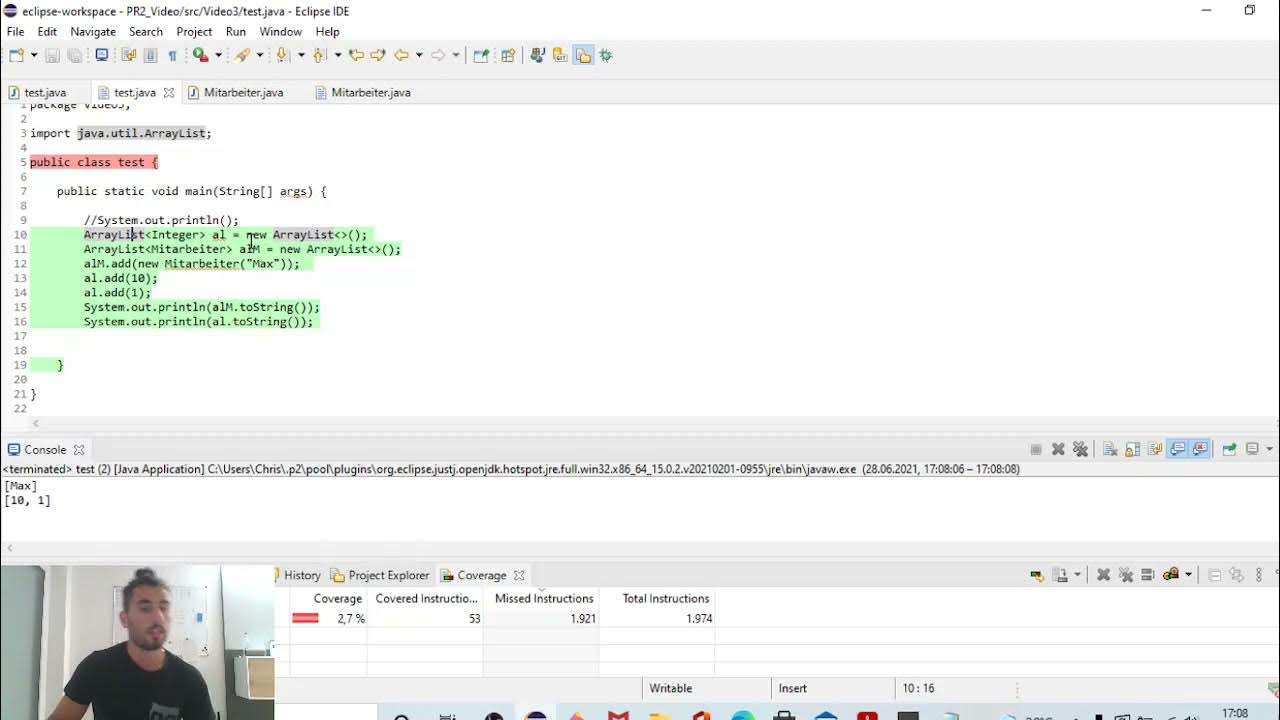This screenshot has height=720, width=1280.
Task: Click Dump Execution Data icon in Coverage
Action: (1061, 575)
